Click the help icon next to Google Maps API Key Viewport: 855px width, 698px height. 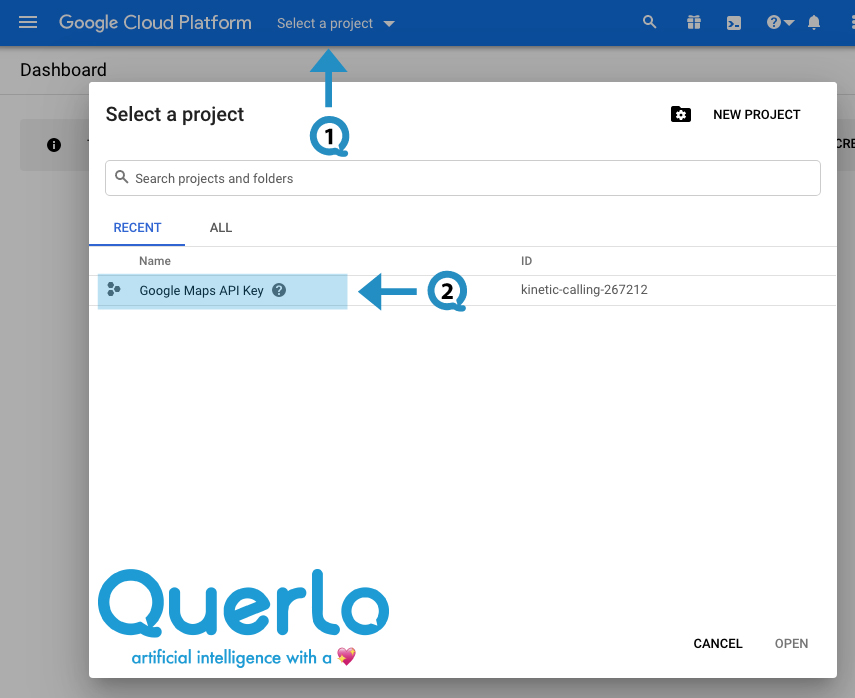tap(279, 290)
